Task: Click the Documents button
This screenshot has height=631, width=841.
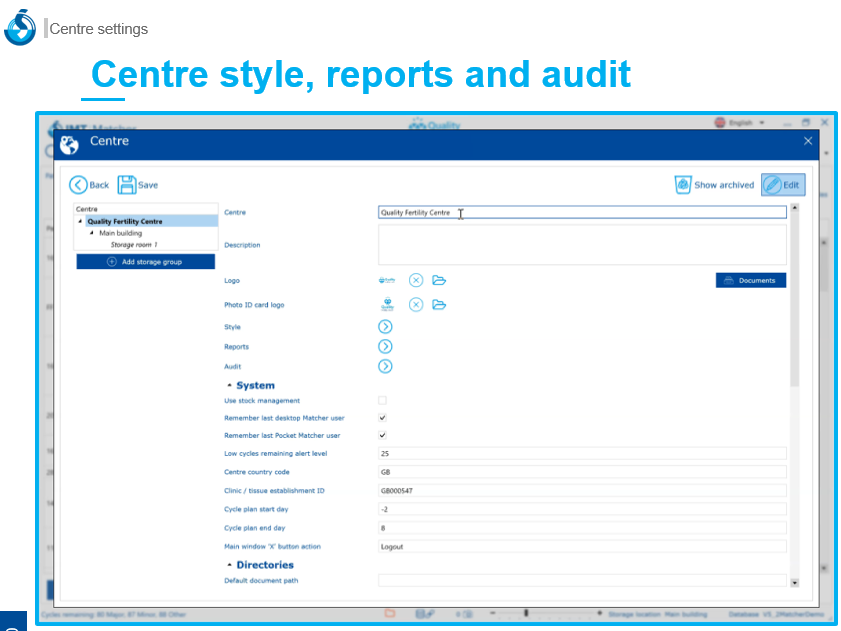Action: (x=750, y=280)
